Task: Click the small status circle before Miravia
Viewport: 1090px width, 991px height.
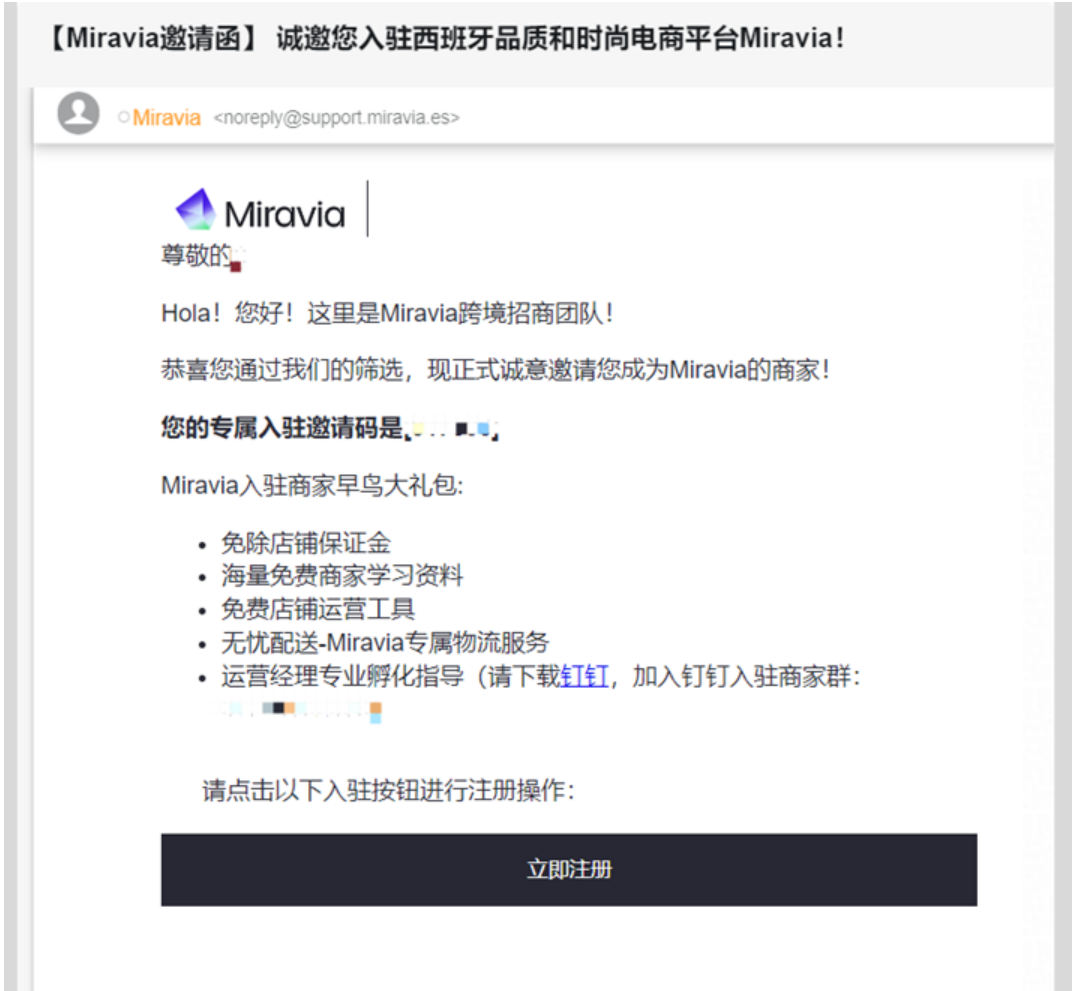Action: tap(123, 118)
